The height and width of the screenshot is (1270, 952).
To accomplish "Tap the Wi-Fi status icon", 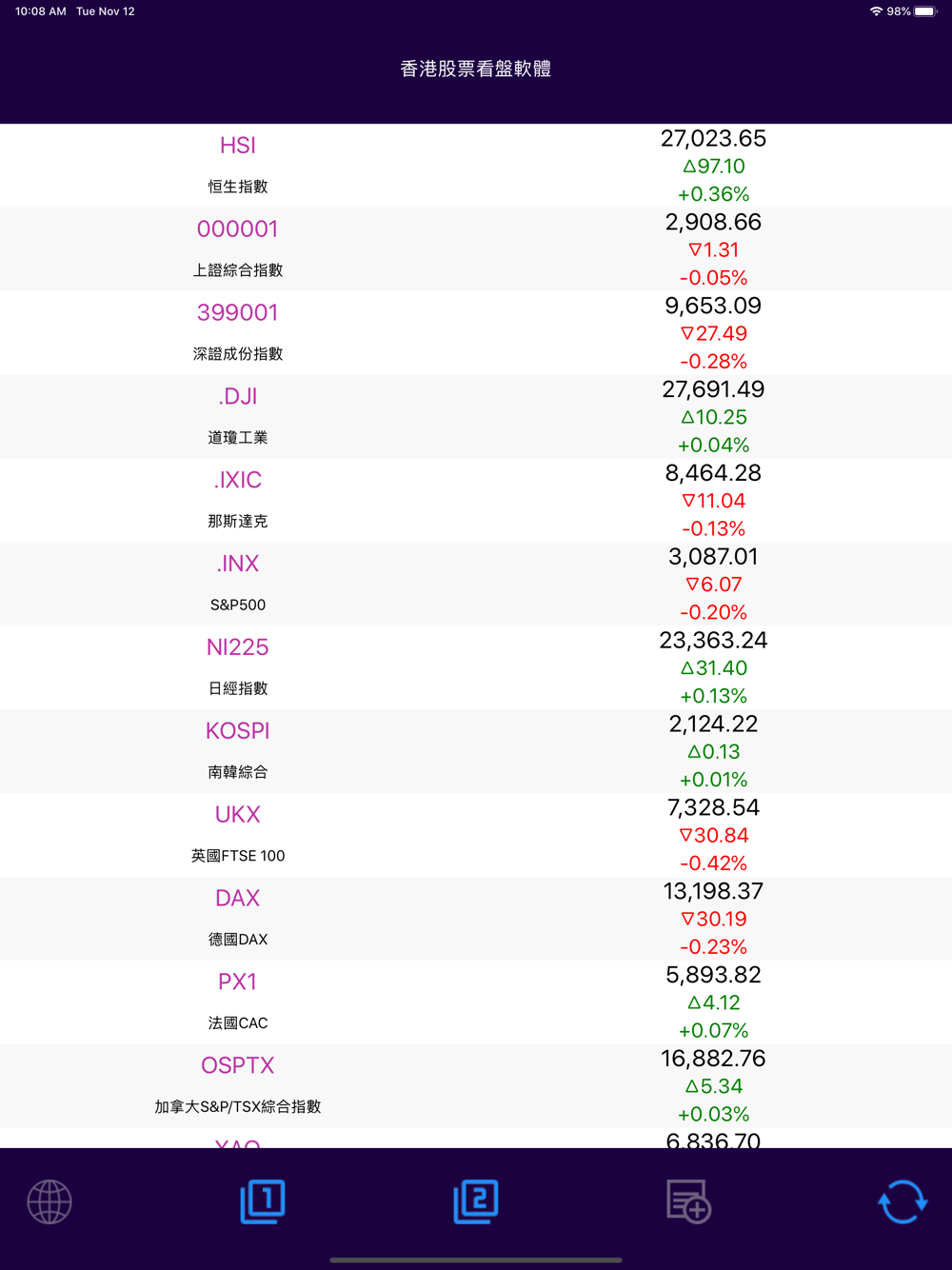I will pos(876,11).
